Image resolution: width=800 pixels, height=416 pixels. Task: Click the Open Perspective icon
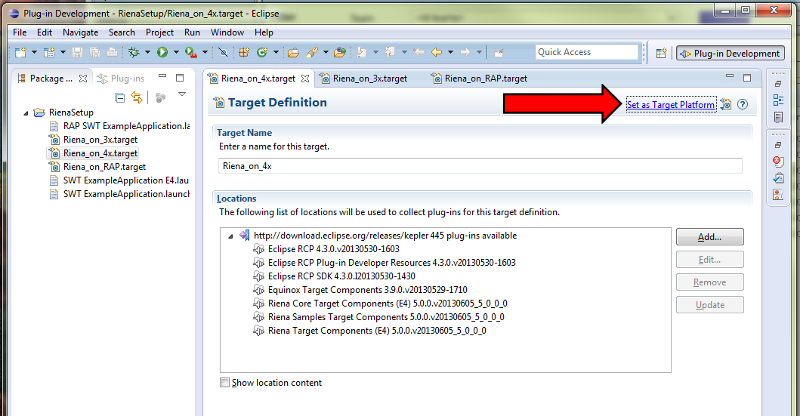(x=661, y=53)
